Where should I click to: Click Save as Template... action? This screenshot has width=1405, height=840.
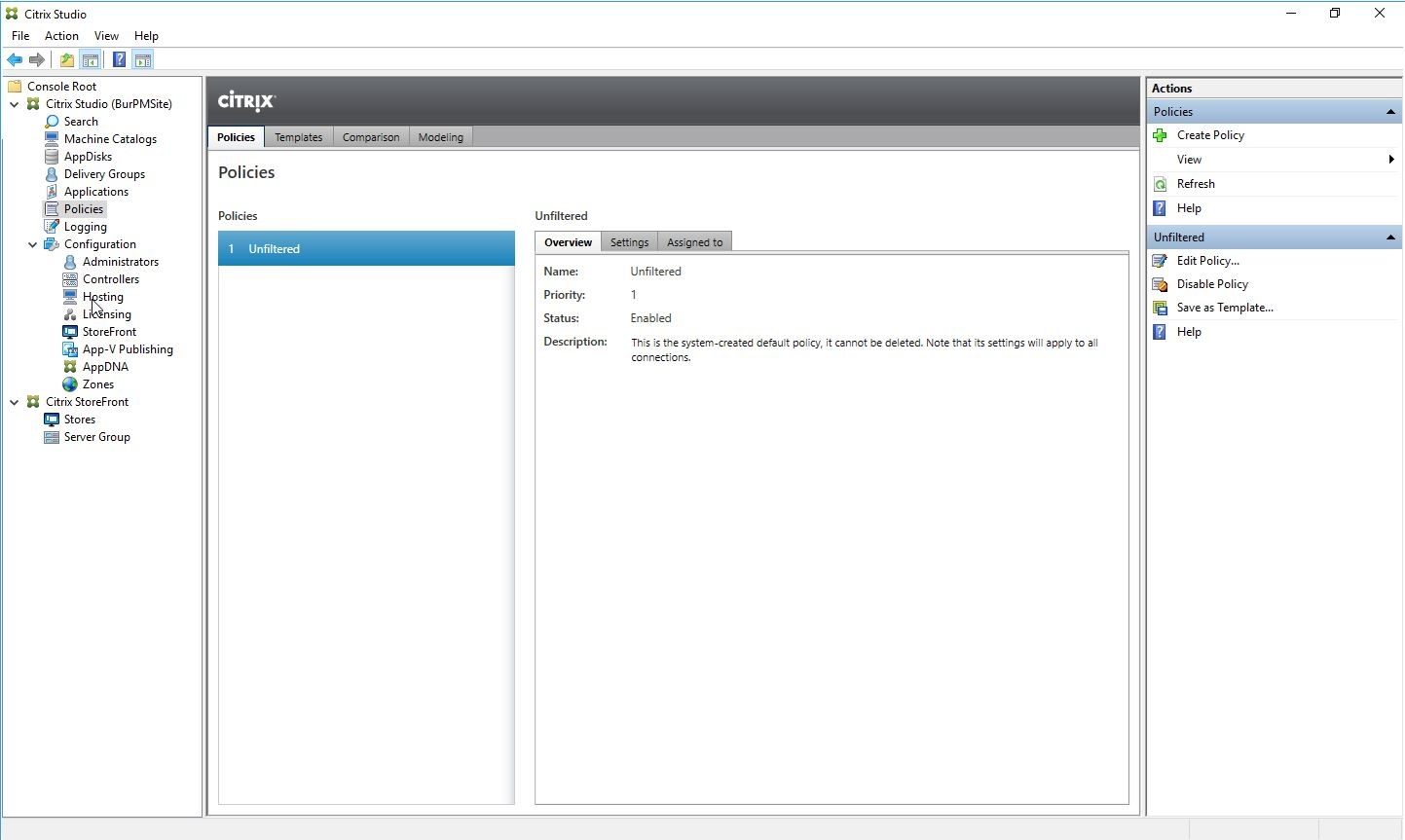(1225, 308)
